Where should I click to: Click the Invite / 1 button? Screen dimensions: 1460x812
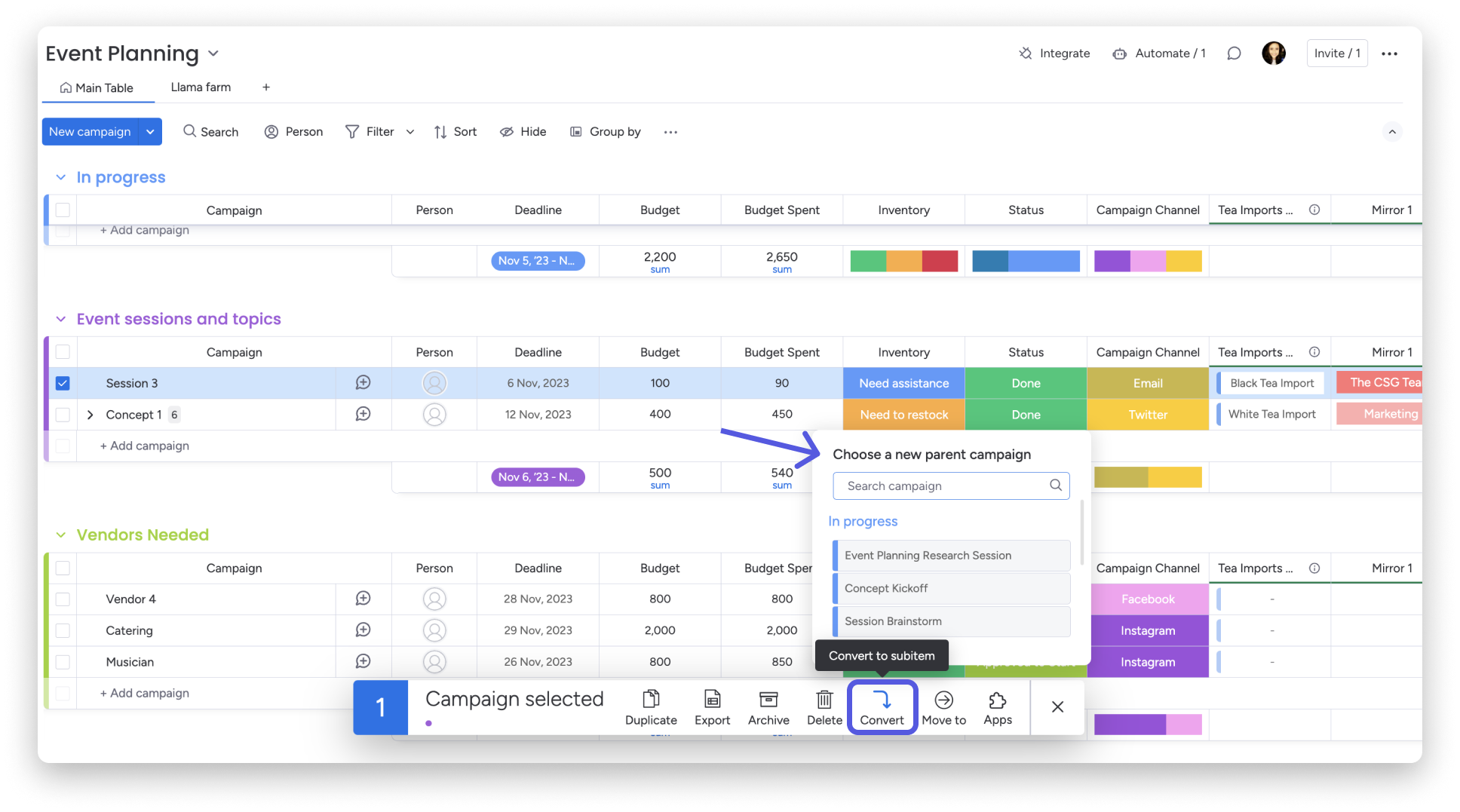[x=1336, y=54]
